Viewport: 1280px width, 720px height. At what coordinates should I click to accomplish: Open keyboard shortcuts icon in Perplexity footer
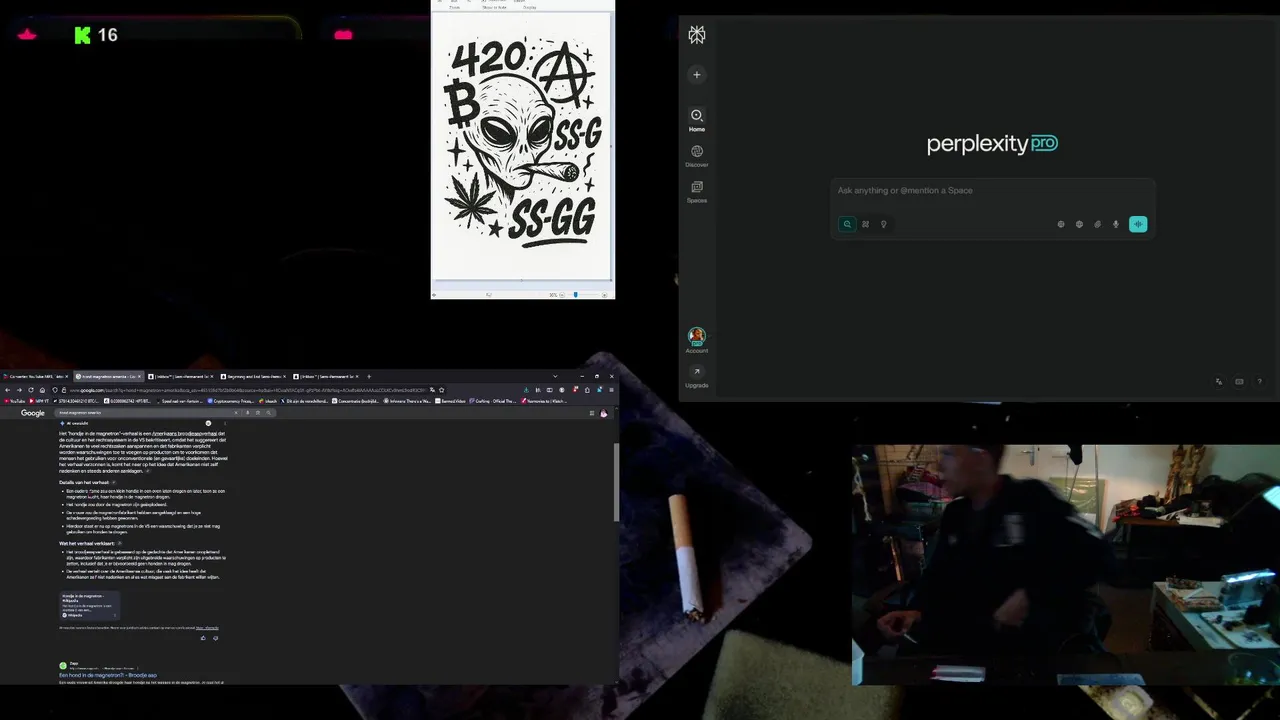[1239, 381]
